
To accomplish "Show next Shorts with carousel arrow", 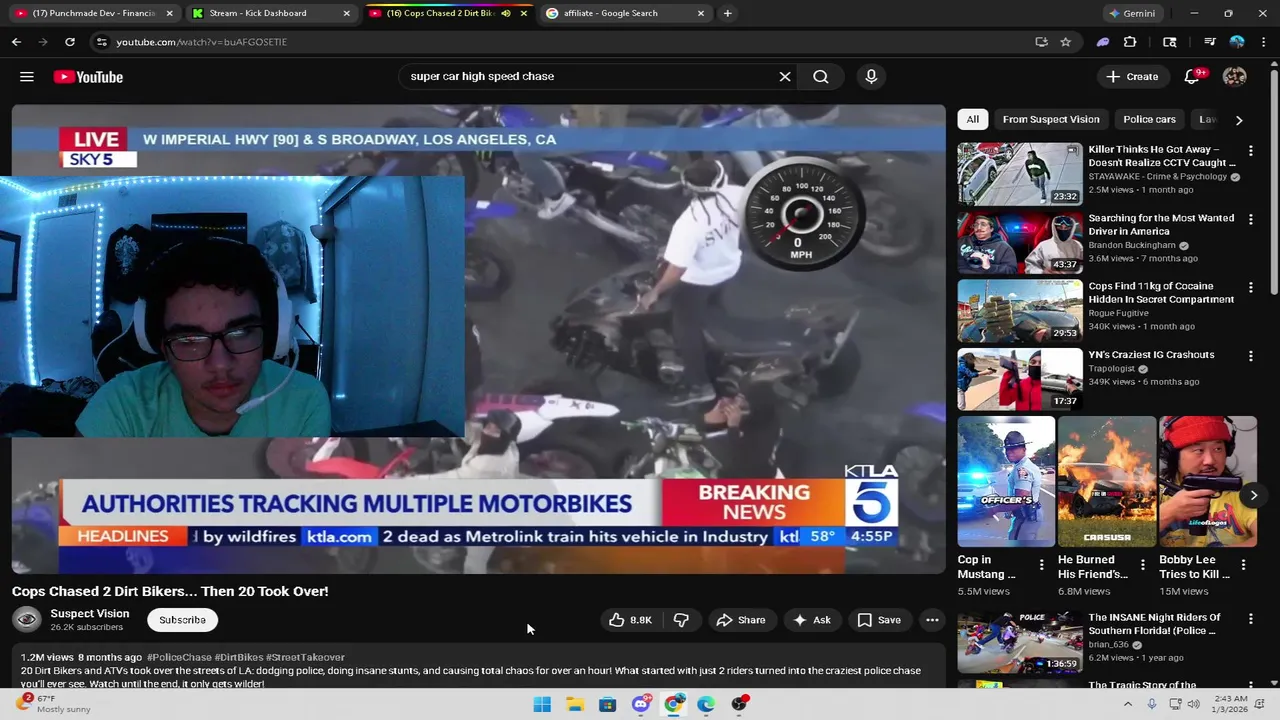I will [1253, 495].
